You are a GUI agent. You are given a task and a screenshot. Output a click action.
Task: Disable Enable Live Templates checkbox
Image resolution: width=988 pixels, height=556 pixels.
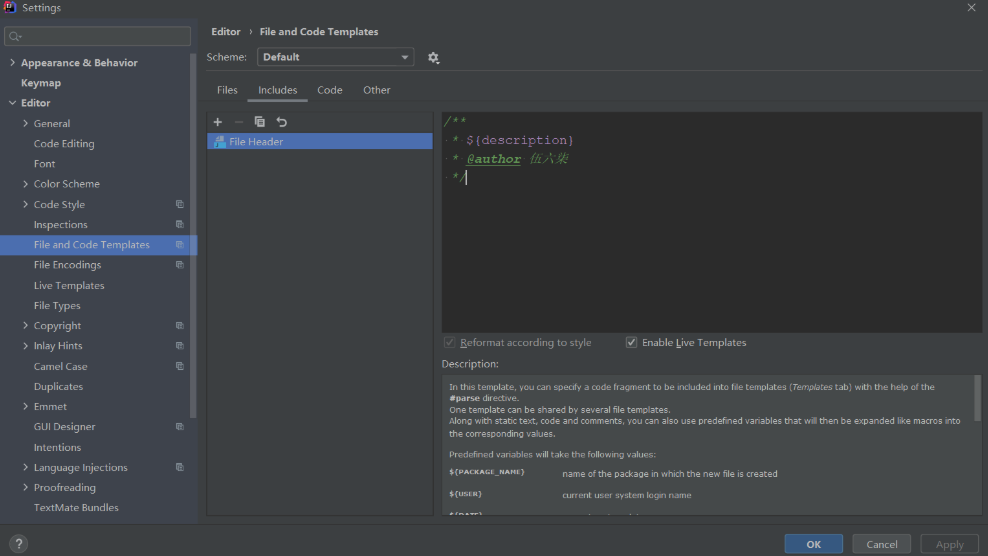pos(631,342)
